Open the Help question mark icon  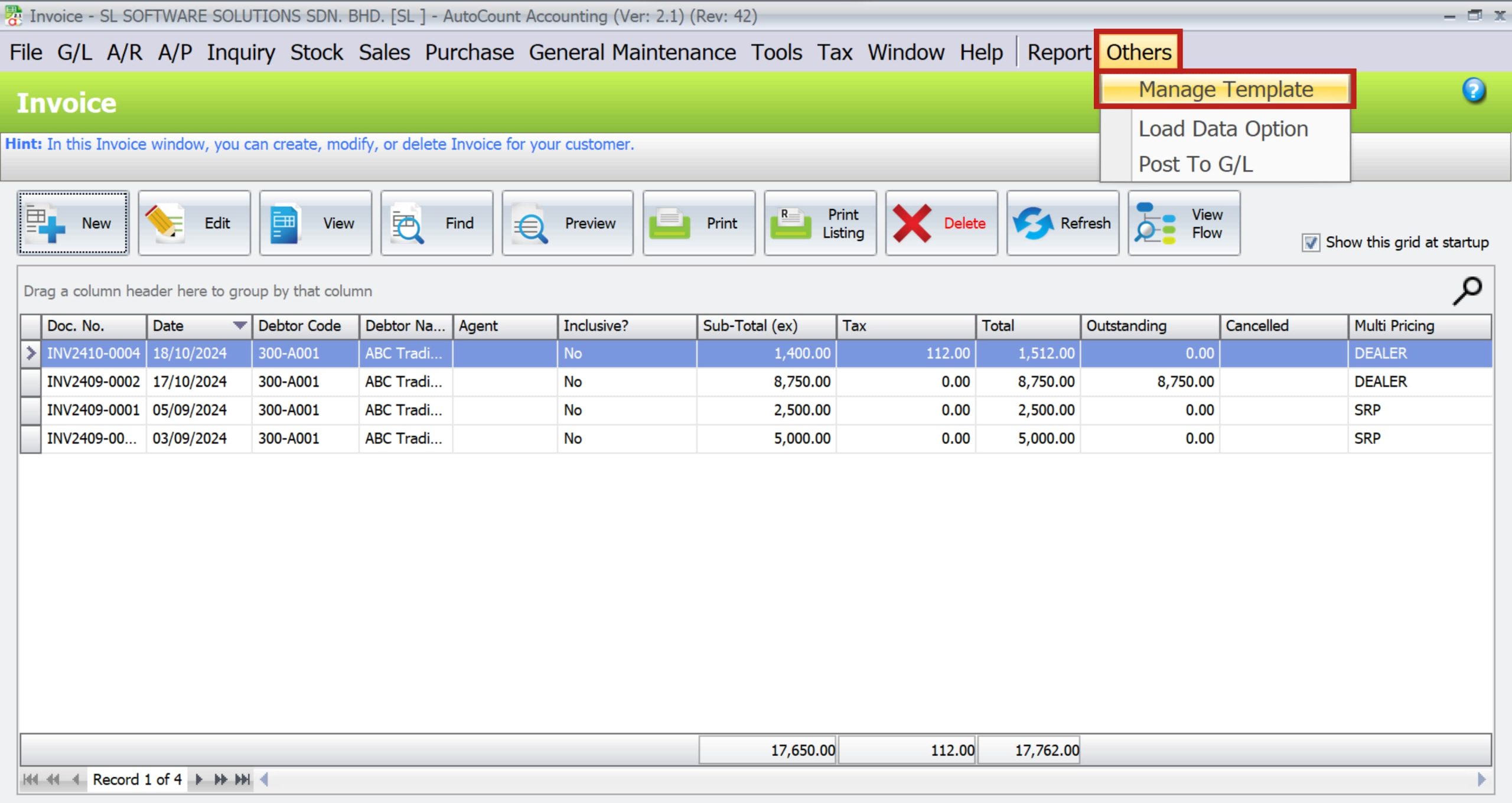[1475, 90]
